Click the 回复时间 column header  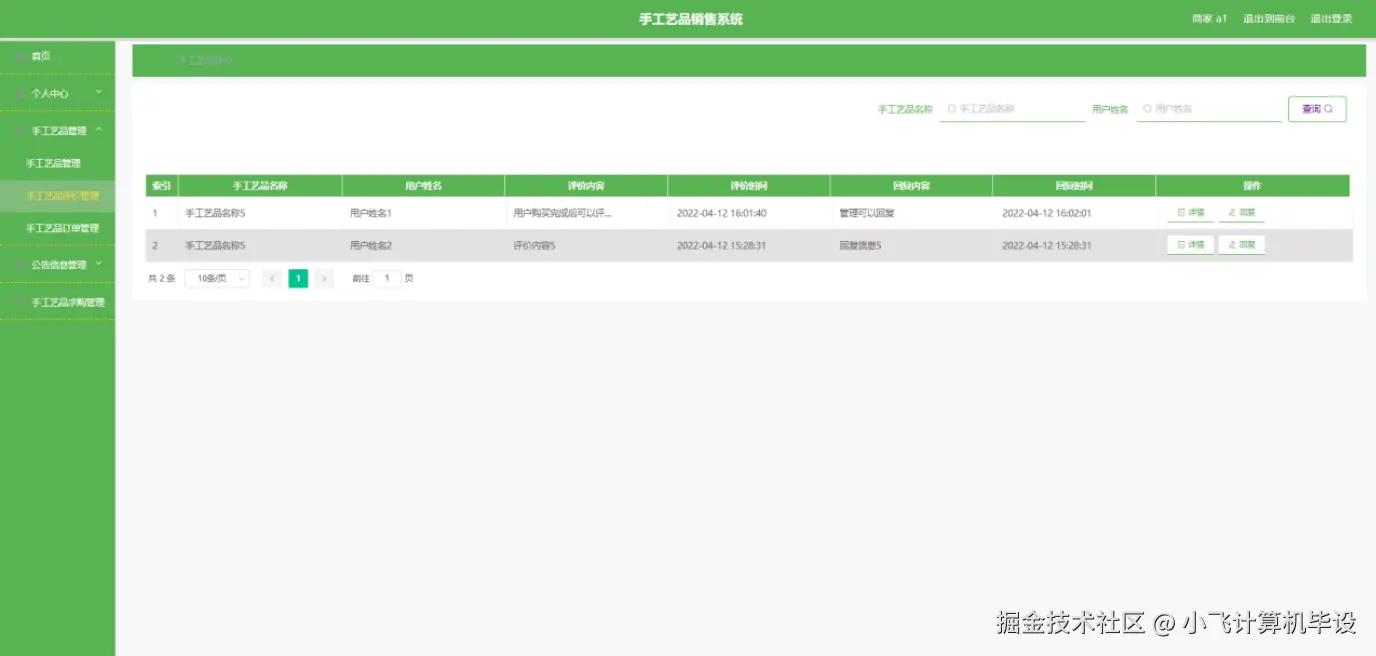(x=1074, y=186)
